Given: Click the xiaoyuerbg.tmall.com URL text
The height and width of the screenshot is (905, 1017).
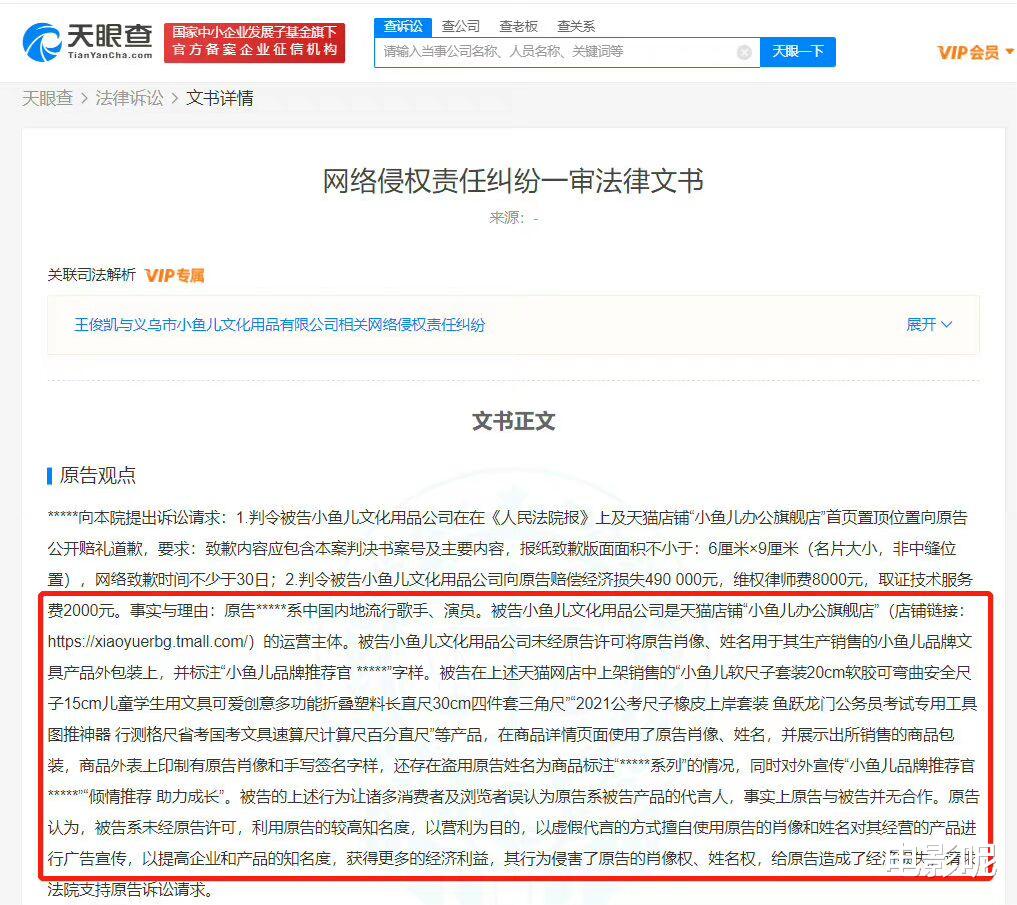Looking at the screenshot, I should tap(150, 642).
